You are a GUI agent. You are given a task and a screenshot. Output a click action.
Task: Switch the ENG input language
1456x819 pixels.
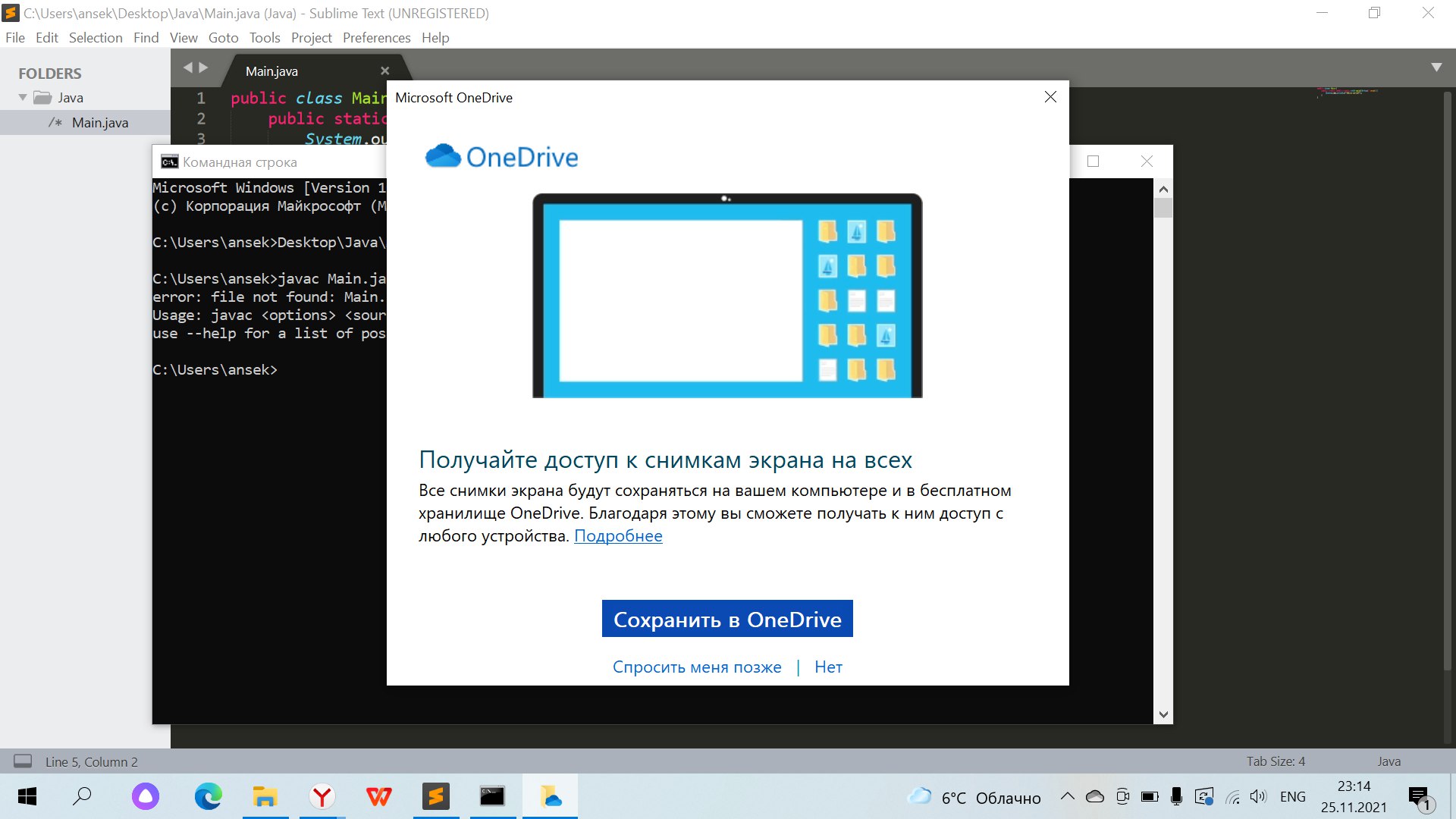coord(1293,796)
